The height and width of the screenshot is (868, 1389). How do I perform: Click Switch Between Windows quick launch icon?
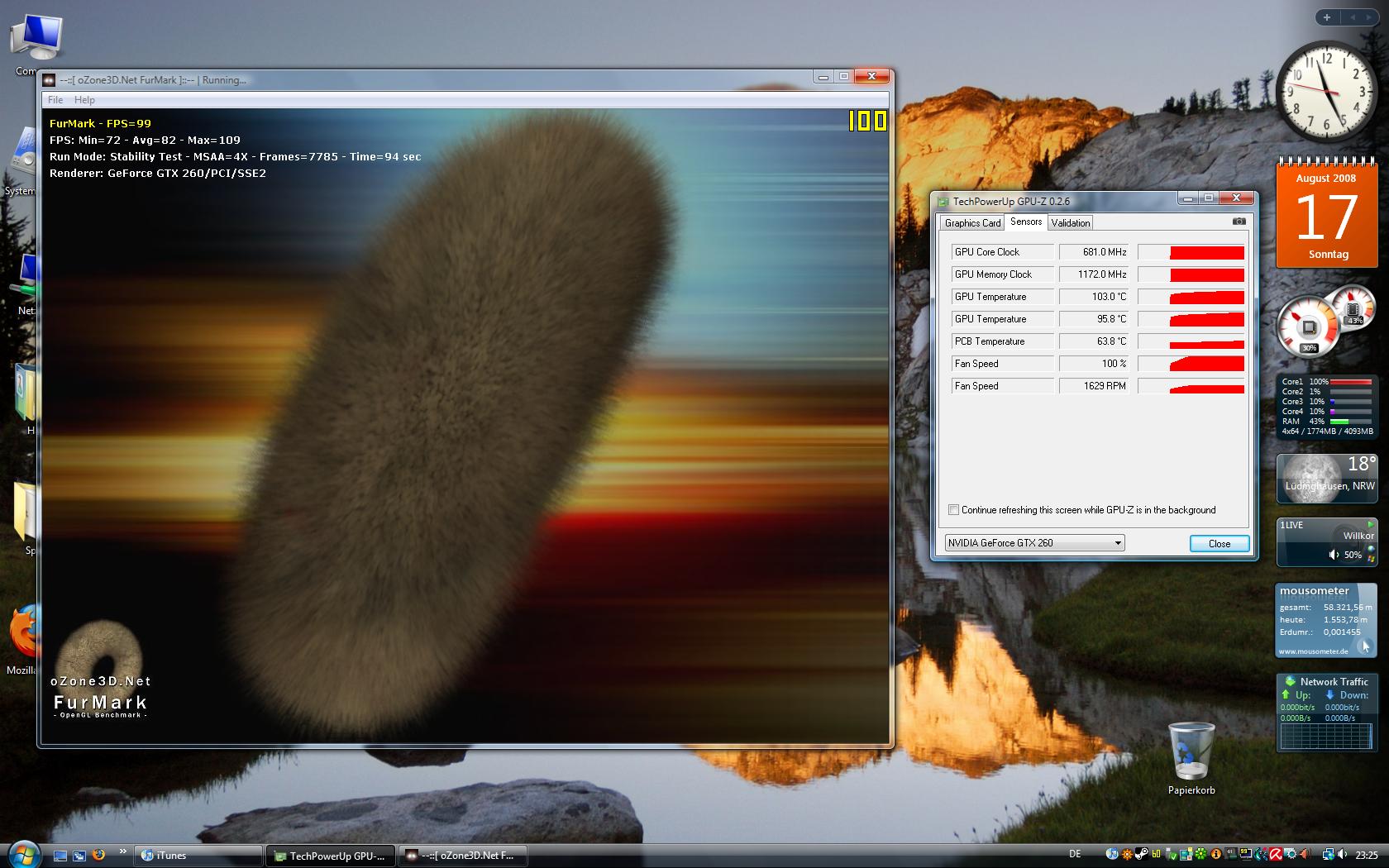pos(79,856)
